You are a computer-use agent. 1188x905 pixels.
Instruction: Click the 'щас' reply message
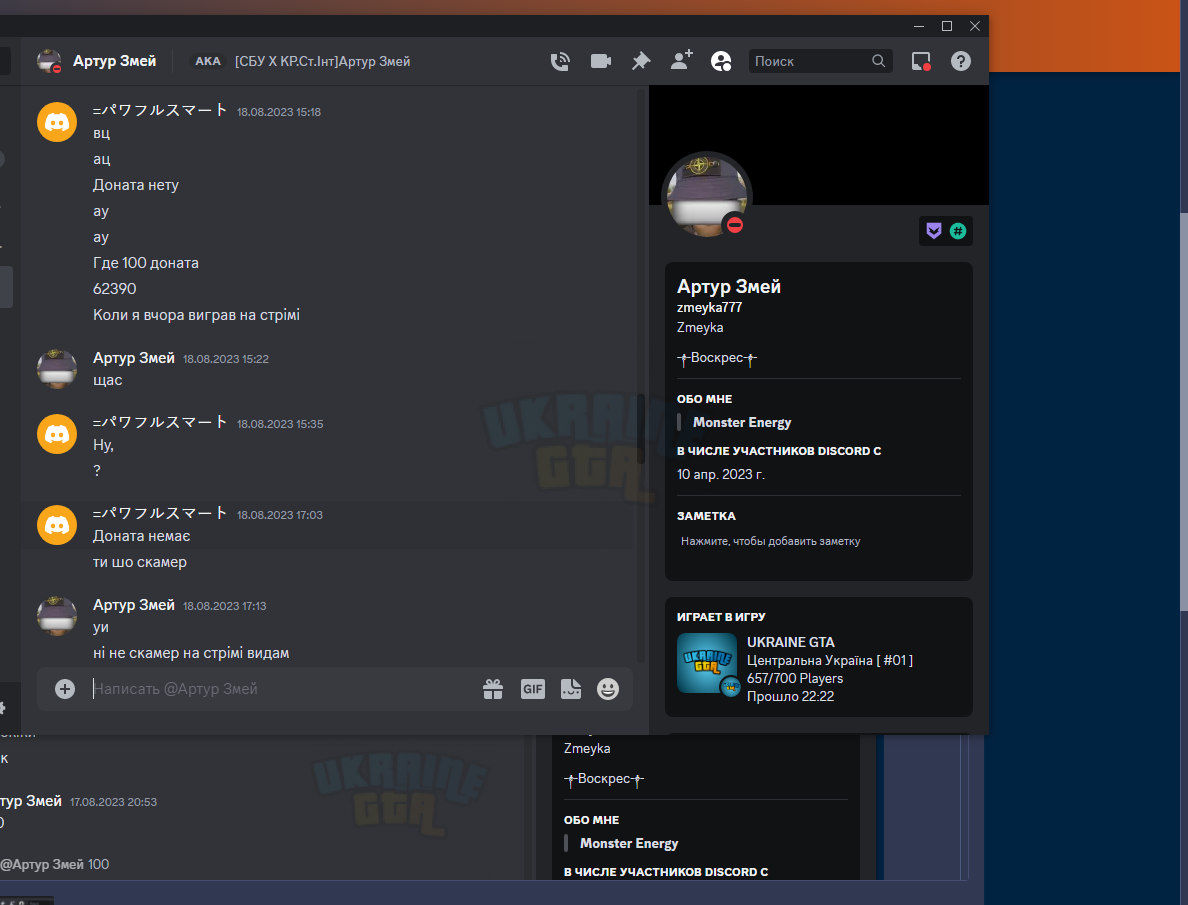(108, 380)
